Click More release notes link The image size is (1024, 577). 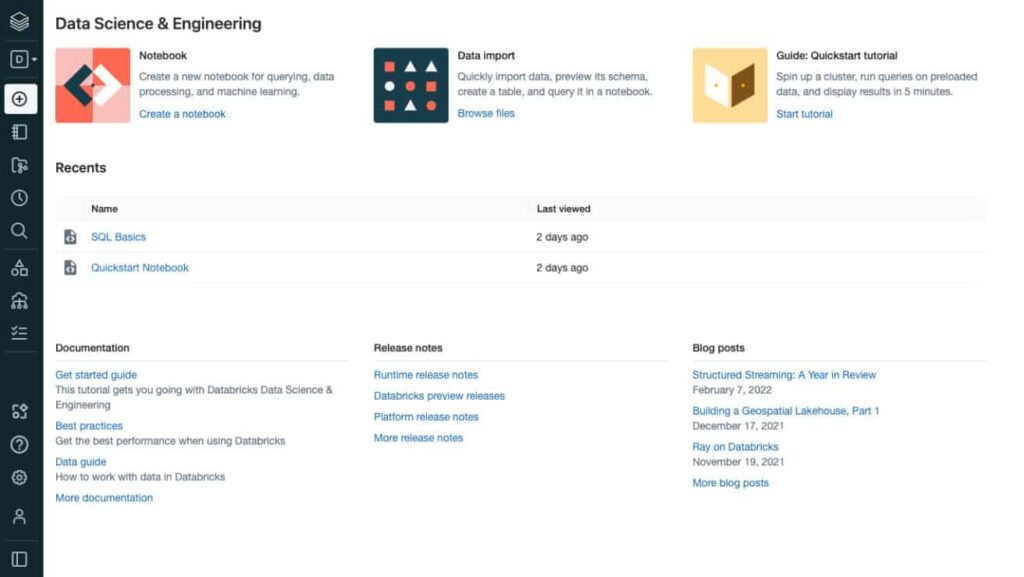pos(418,438)
